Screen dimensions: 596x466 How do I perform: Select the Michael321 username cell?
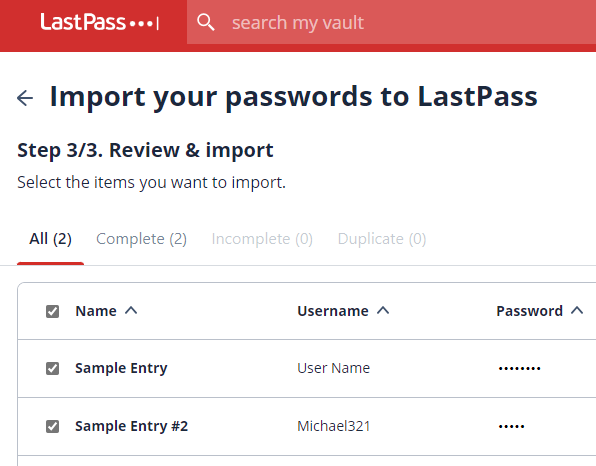pos(334,426)
